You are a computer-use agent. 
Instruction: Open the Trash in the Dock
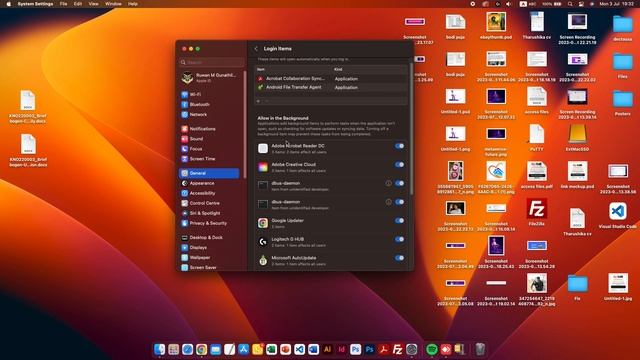[480, 349]
